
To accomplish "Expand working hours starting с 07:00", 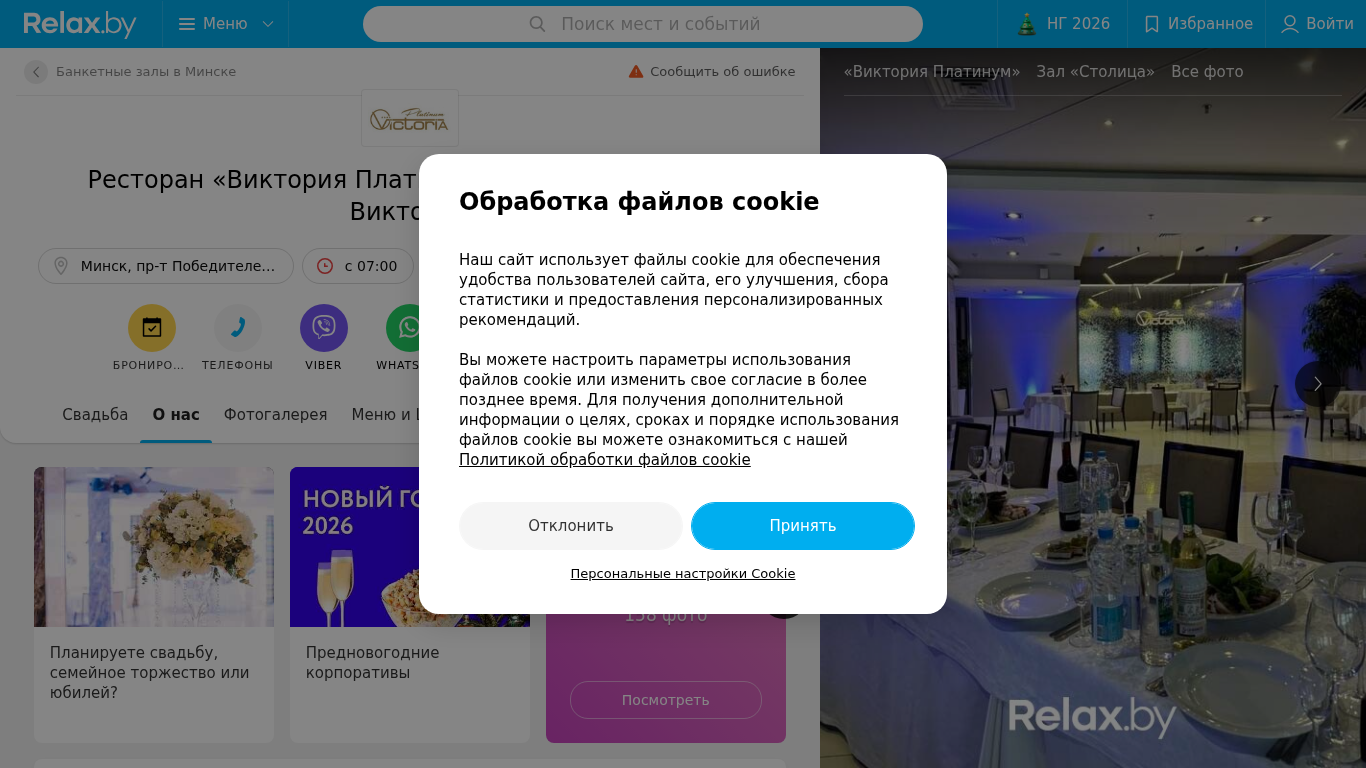I will (x=358, y=266).
